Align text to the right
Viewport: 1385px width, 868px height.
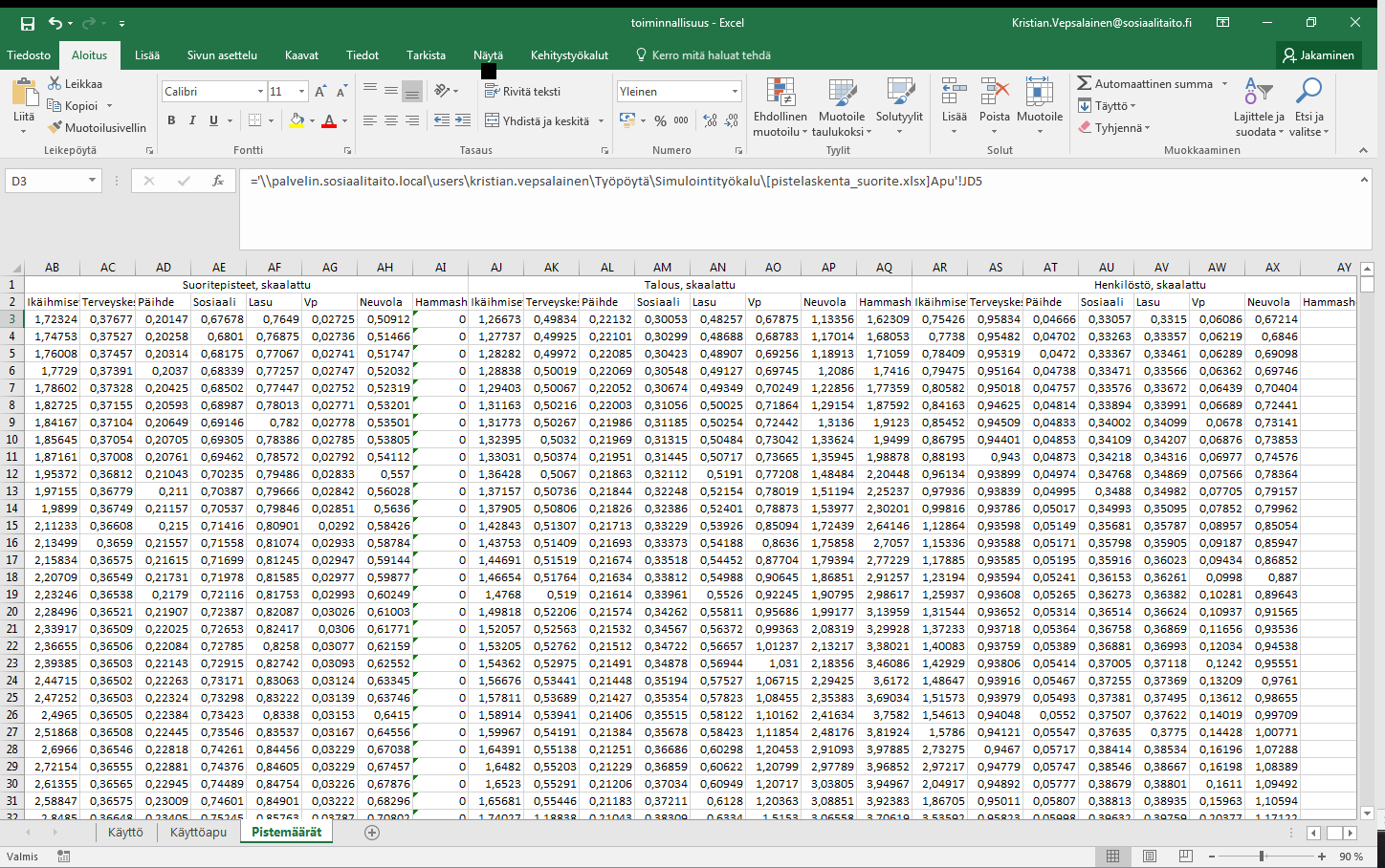pos(411,120)
